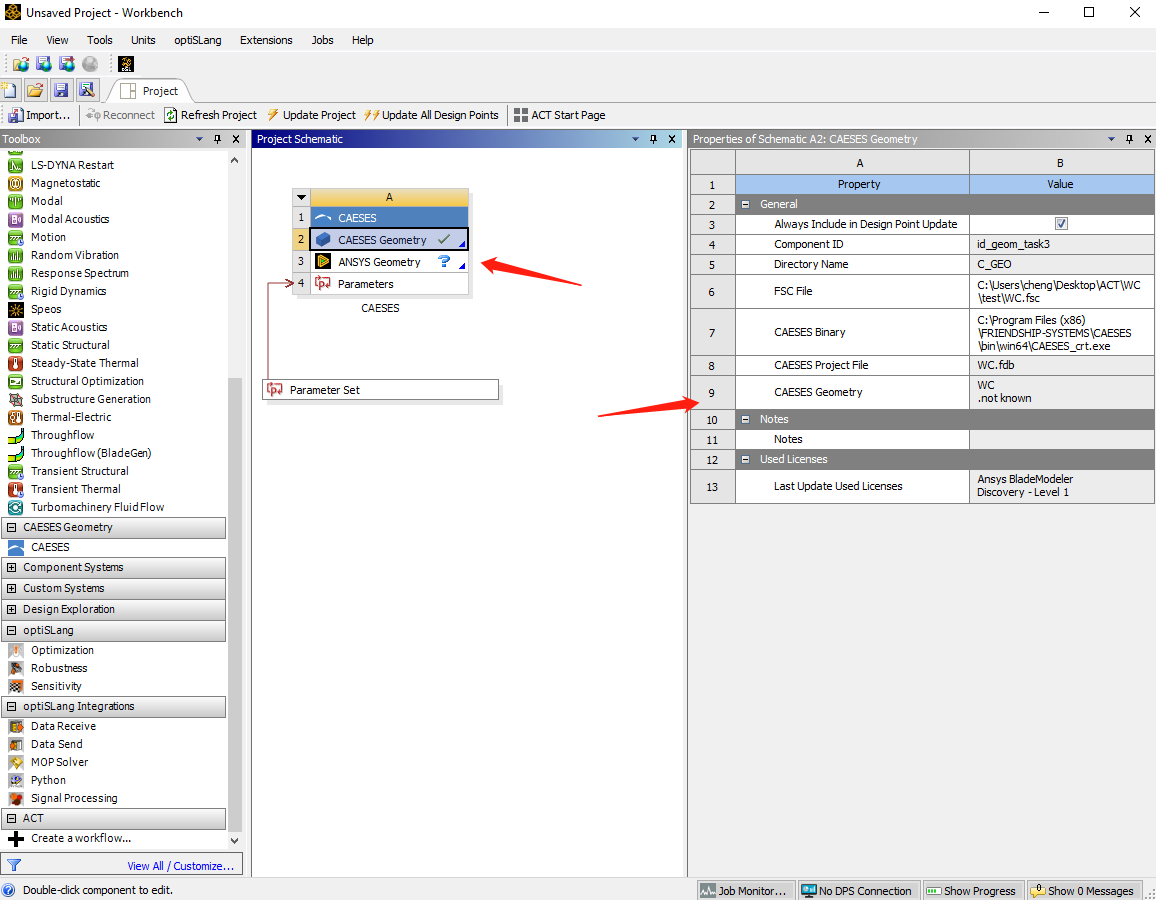Open the ACT Start Page
This screenshot has height=900, width=1156.
coord(560,115)
